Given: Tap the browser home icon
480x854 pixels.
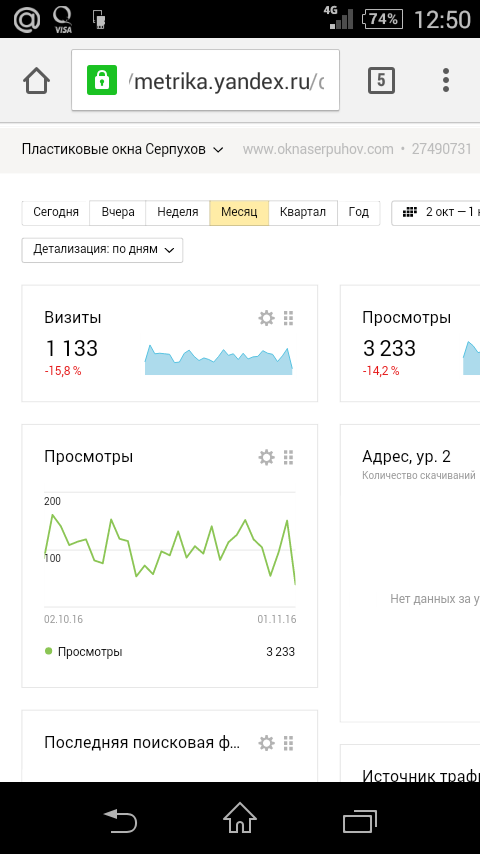Looking at the screenshot, I should pyautogui.click(x=37, y=81).
